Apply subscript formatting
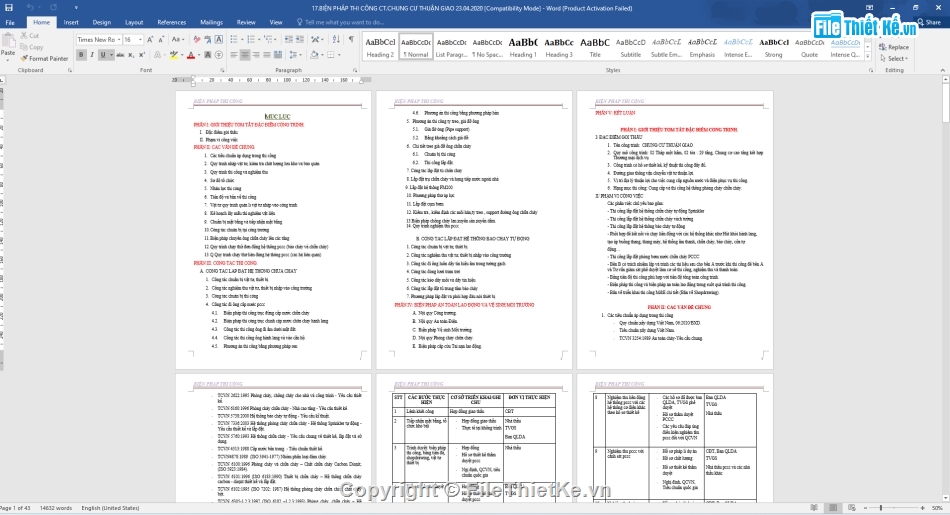 tap(131, 55)
